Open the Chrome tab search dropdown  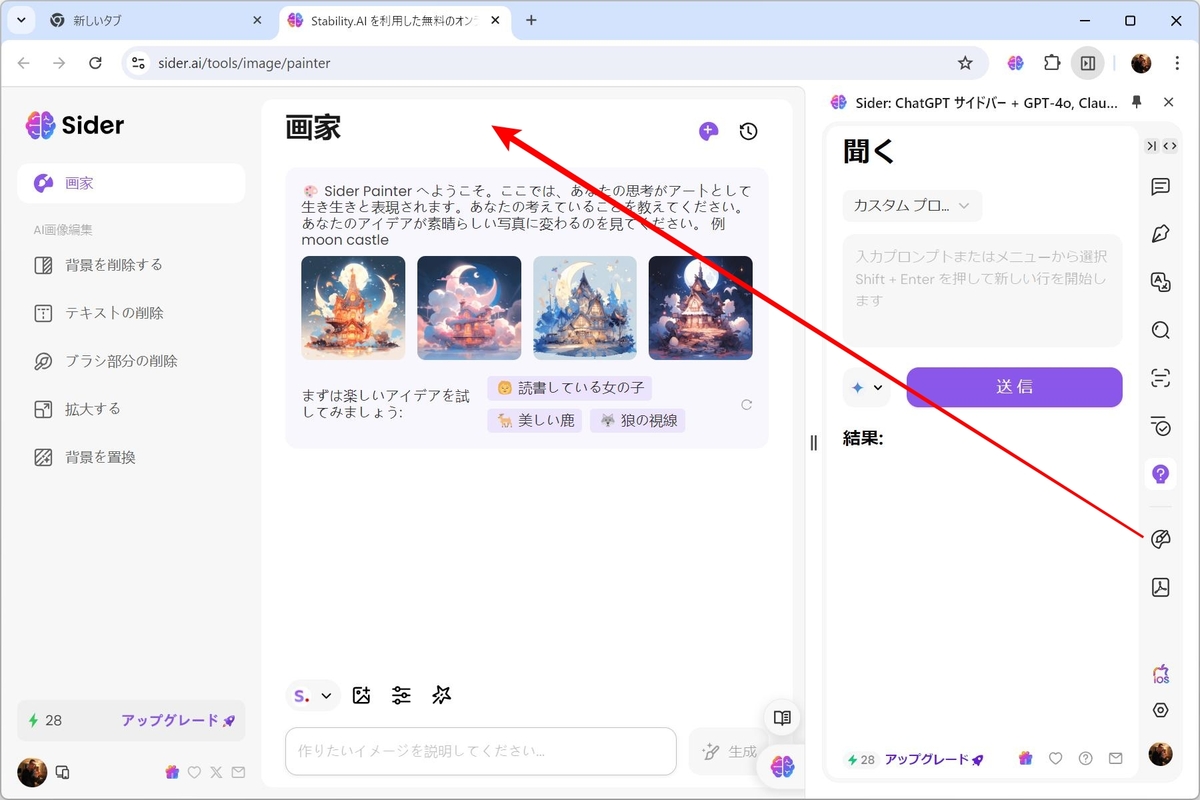click(x=22, y=20)
